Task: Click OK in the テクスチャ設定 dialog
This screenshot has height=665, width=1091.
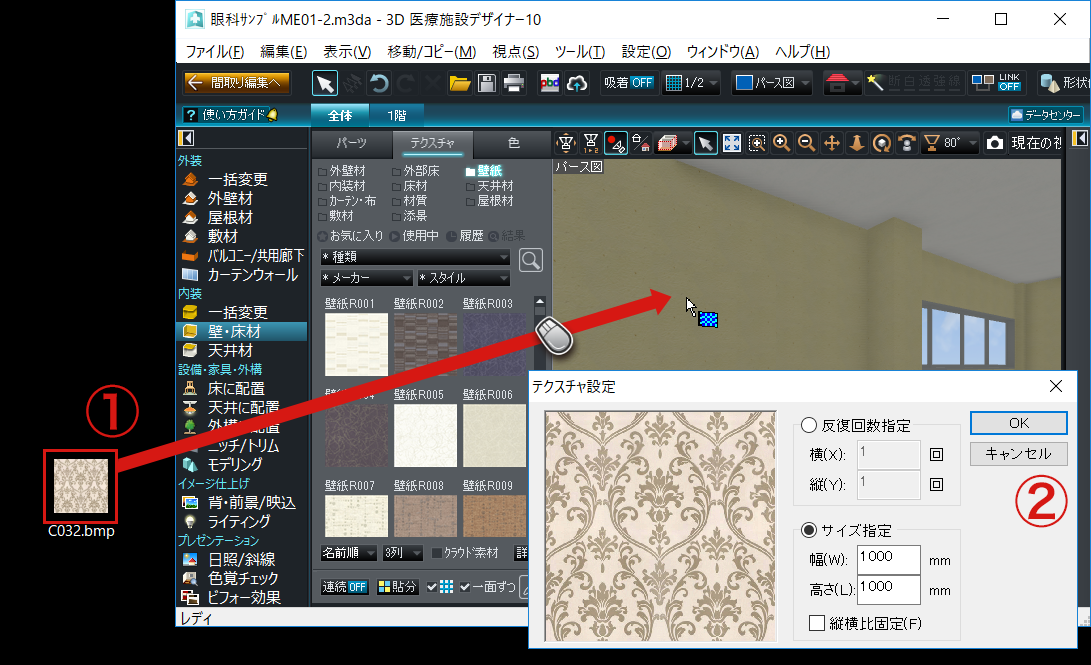Action: 1018,423
